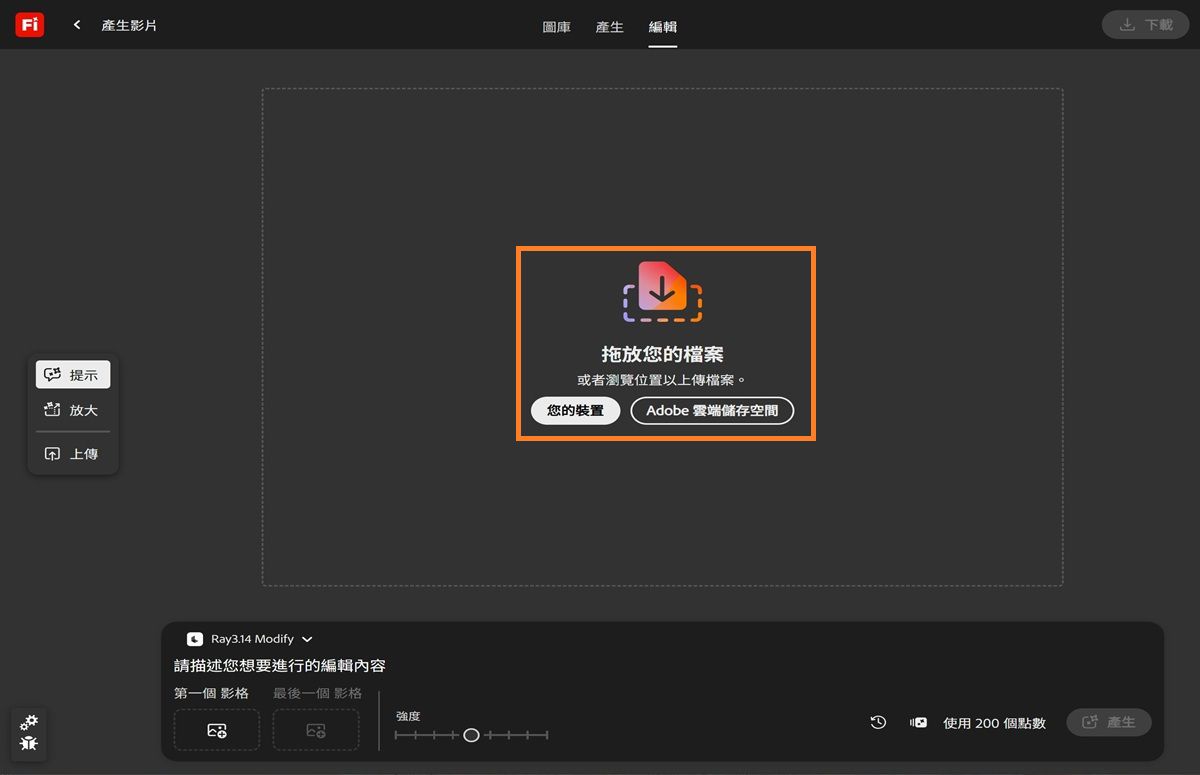The width and height of the screenshot is (1200, 775).
Task: Click the credits icon beside 使用 200 個點數
Action: [x=916, y=722]
